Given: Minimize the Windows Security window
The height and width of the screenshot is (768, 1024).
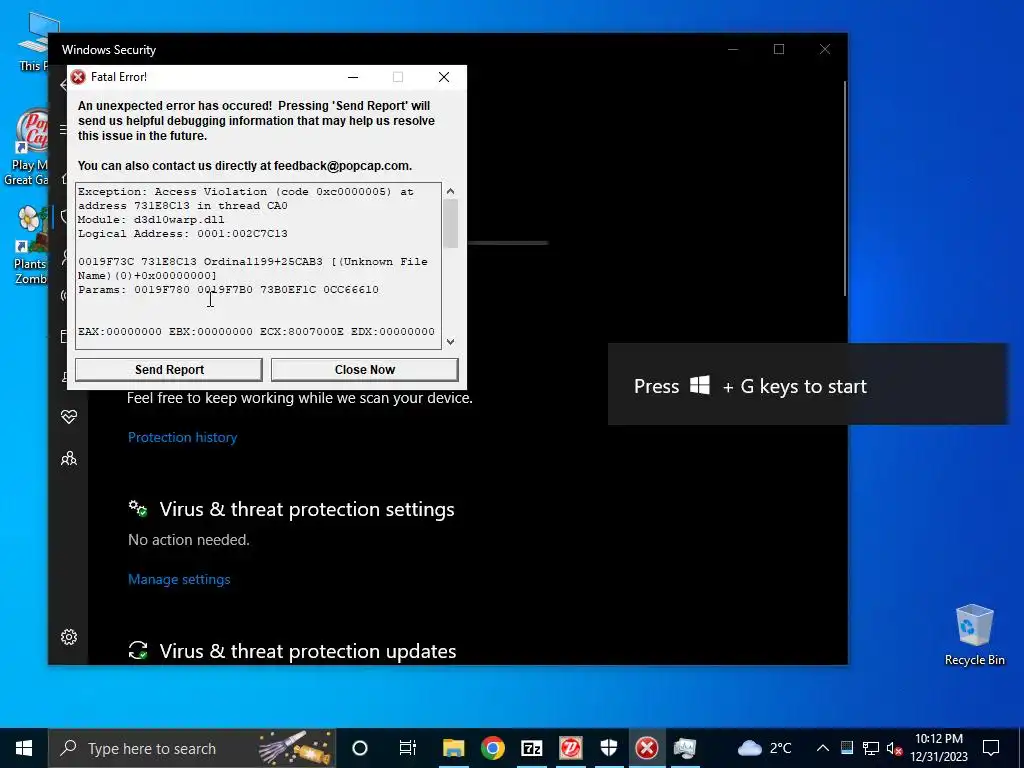Looking at the screenshot, I should [733, 49].
